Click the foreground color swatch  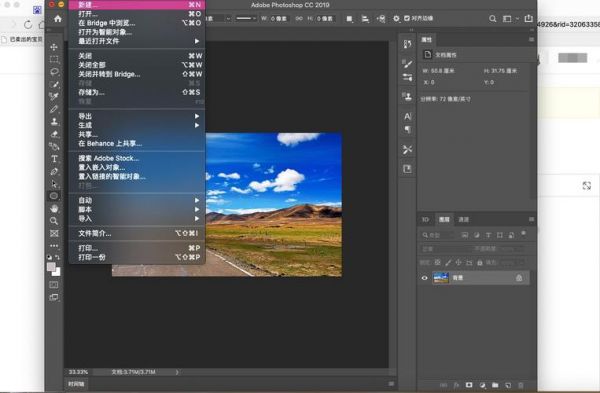[51, 267]
